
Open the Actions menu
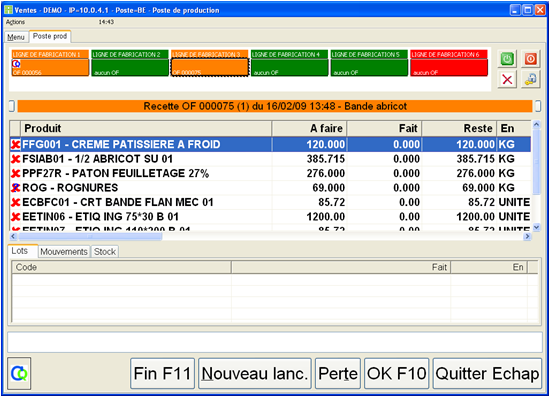(x=15, y=22)
